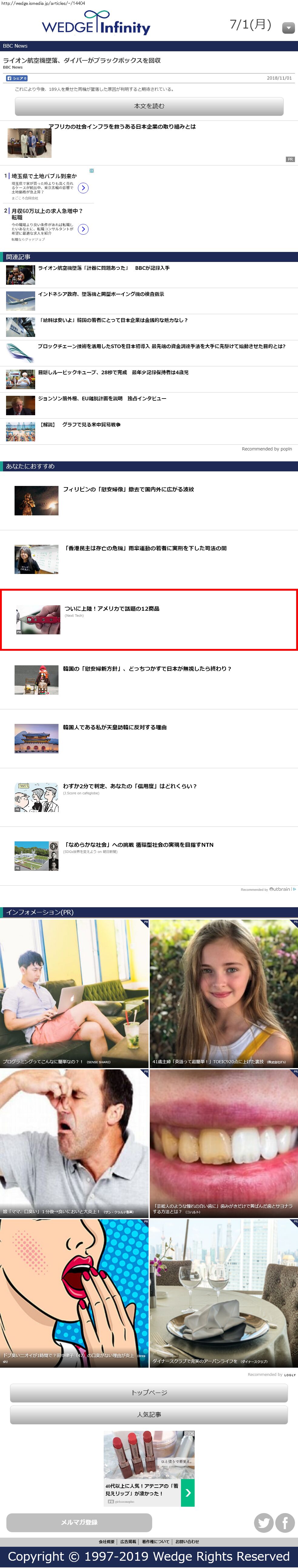Open the header dropdown arrow beside the date
Viewport: 298px width, 1568px height.
click(289, 27)
